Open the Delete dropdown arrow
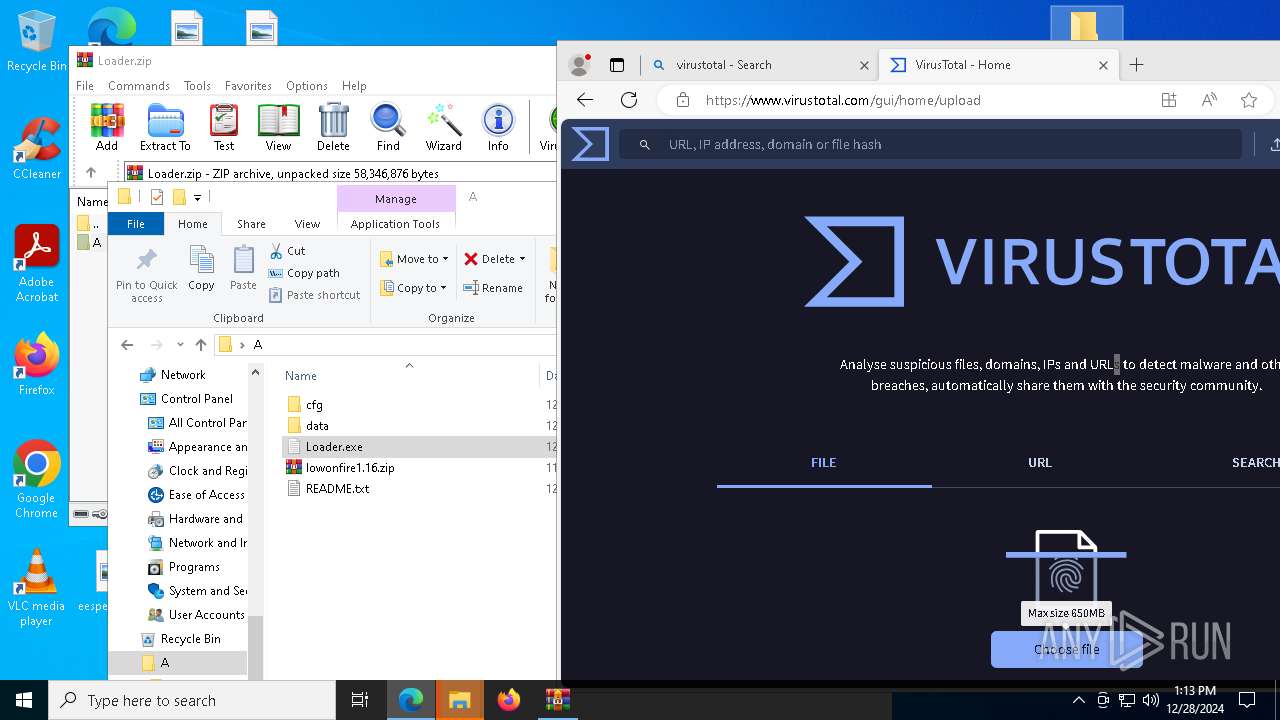This screenshot has width=1280, height=720. click(x=522, y=259)
